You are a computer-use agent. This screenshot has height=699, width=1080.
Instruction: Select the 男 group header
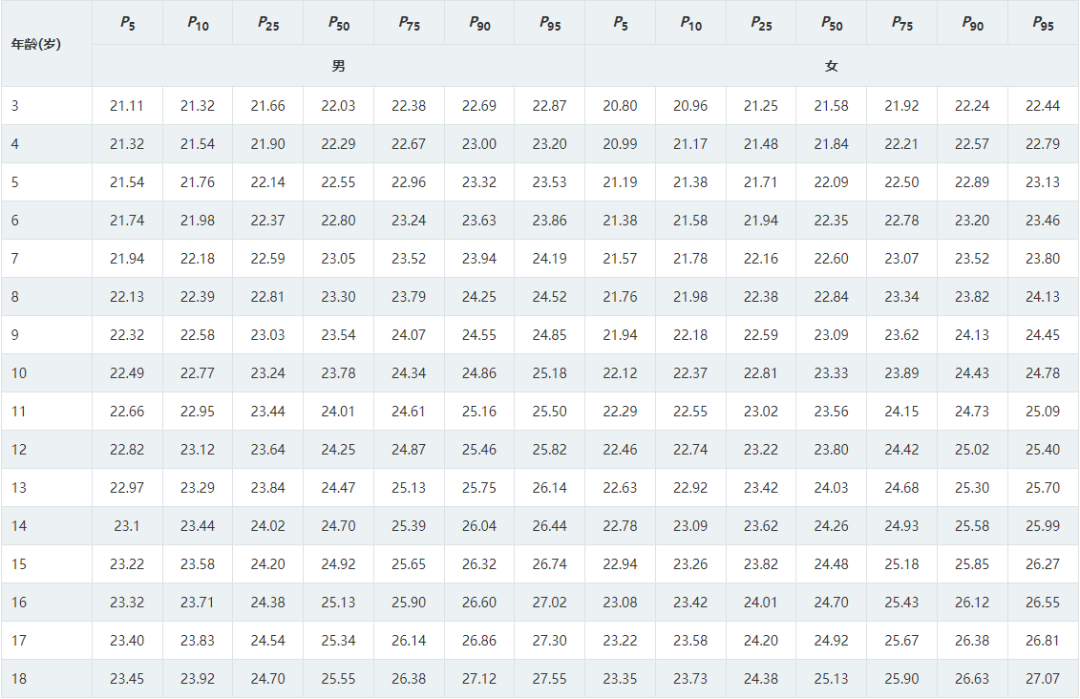[338, 66]
